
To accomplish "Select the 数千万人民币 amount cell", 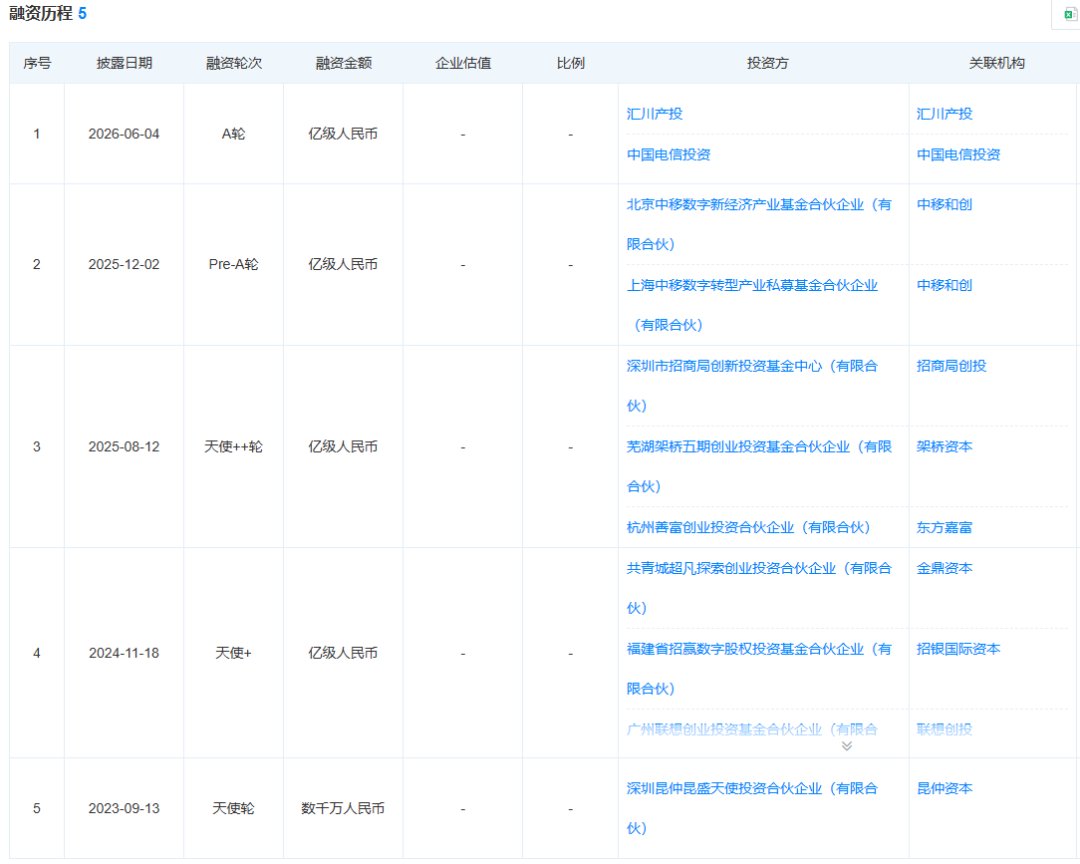I will (x=343, y=808).
